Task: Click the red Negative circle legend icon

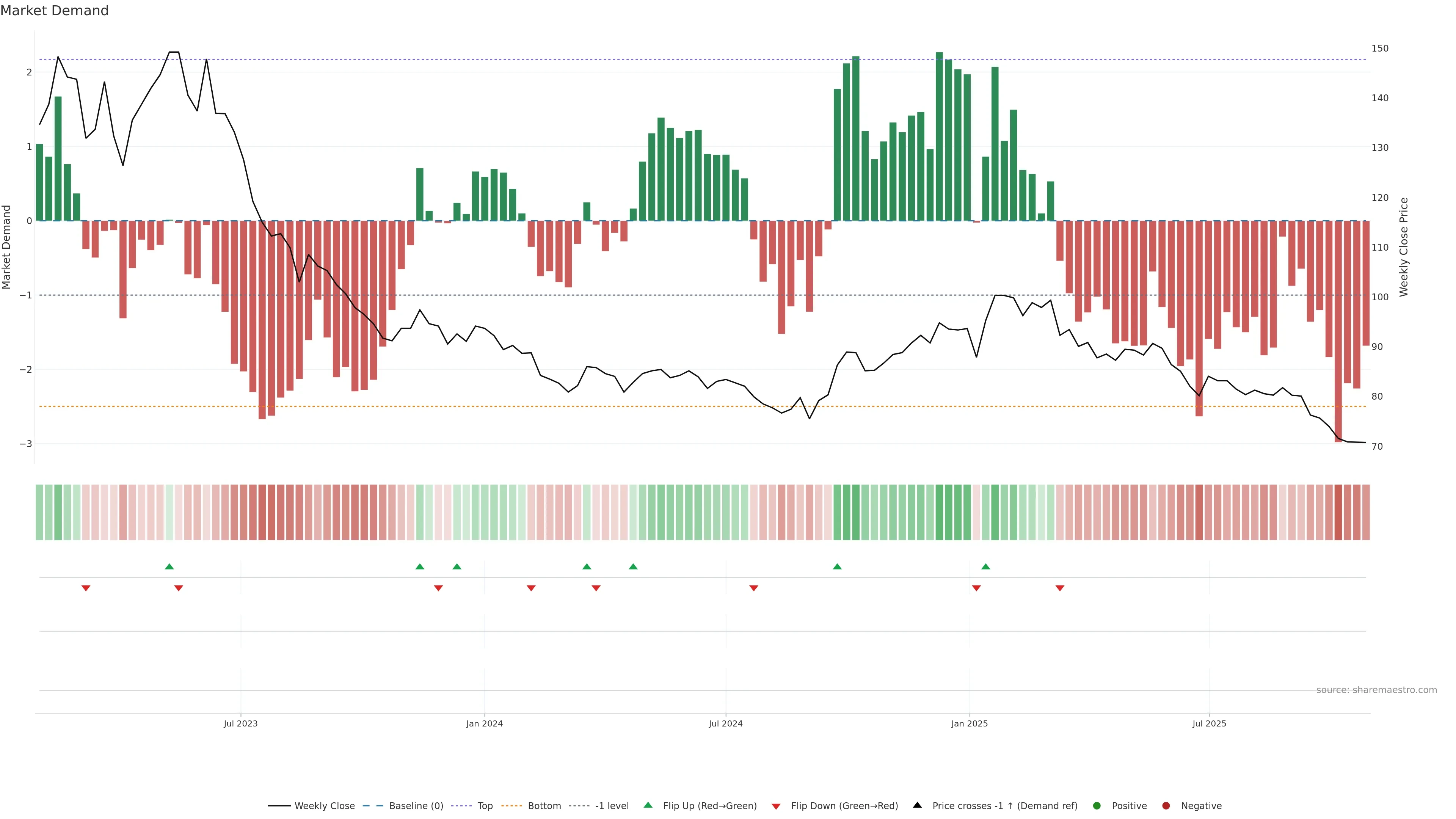Action: (x=1166, y=805)
